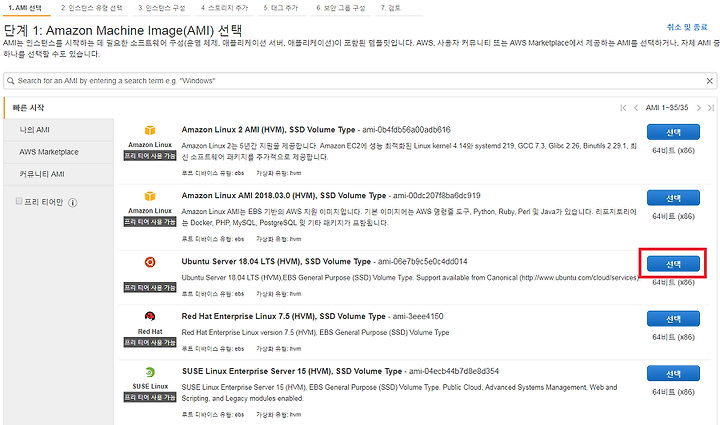Open step 3 instance configuration tab
720x425 pixels.
(162, 8)
